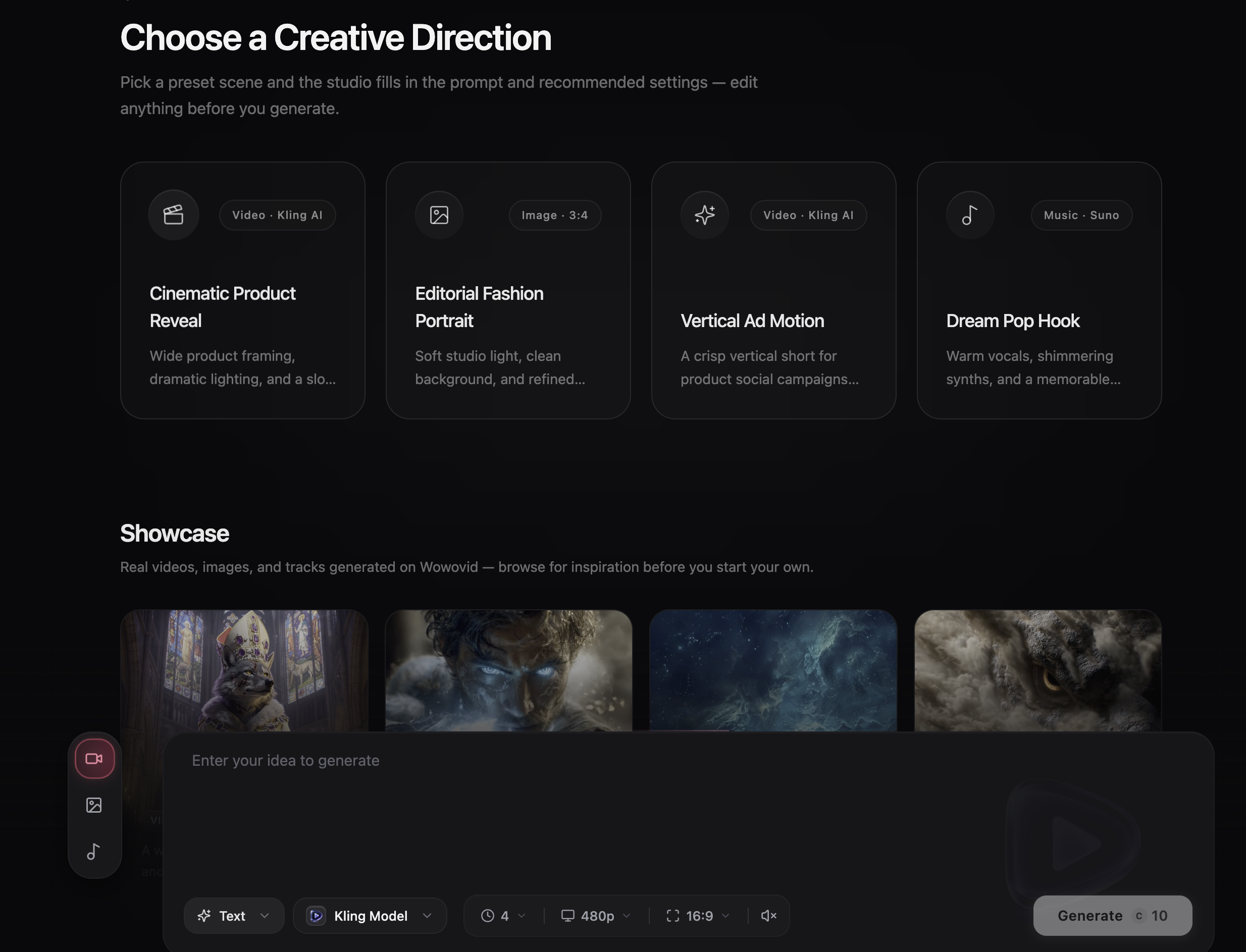Choose the Vertical Ad Motion preset card
This screenshot has width=1246, height=952.
[x=773, y=290]
